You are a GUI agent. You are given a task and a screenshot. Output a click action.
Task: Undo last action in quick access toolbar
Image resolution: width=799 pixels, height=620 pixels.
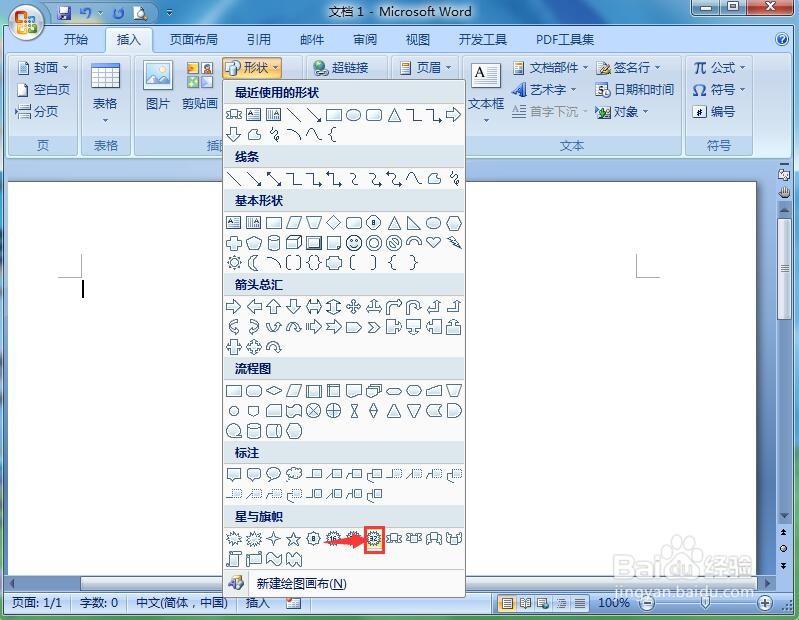85,13
